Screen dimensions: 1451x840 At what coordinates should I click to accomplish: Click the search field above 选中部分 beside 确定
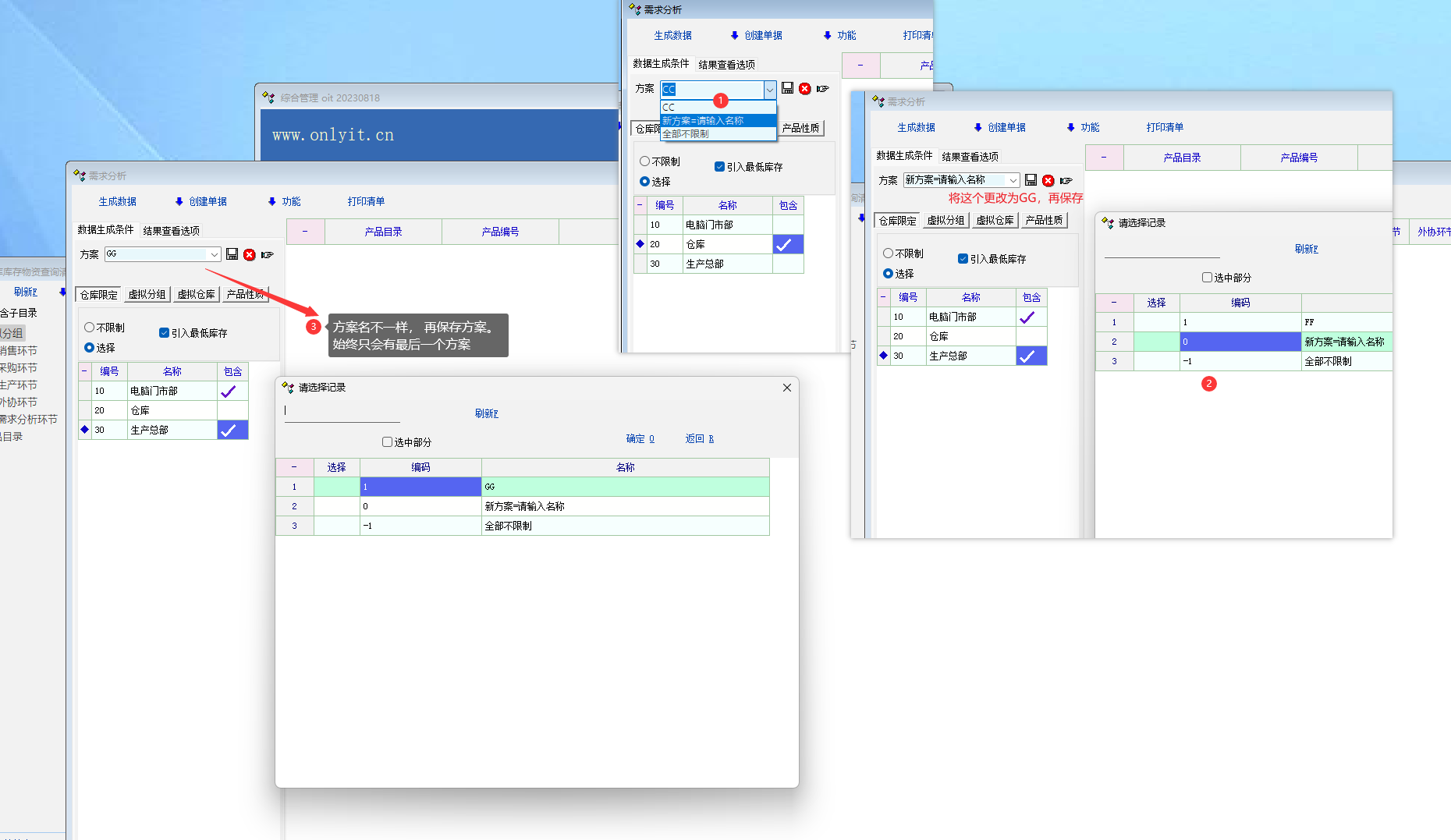point(342,412)
